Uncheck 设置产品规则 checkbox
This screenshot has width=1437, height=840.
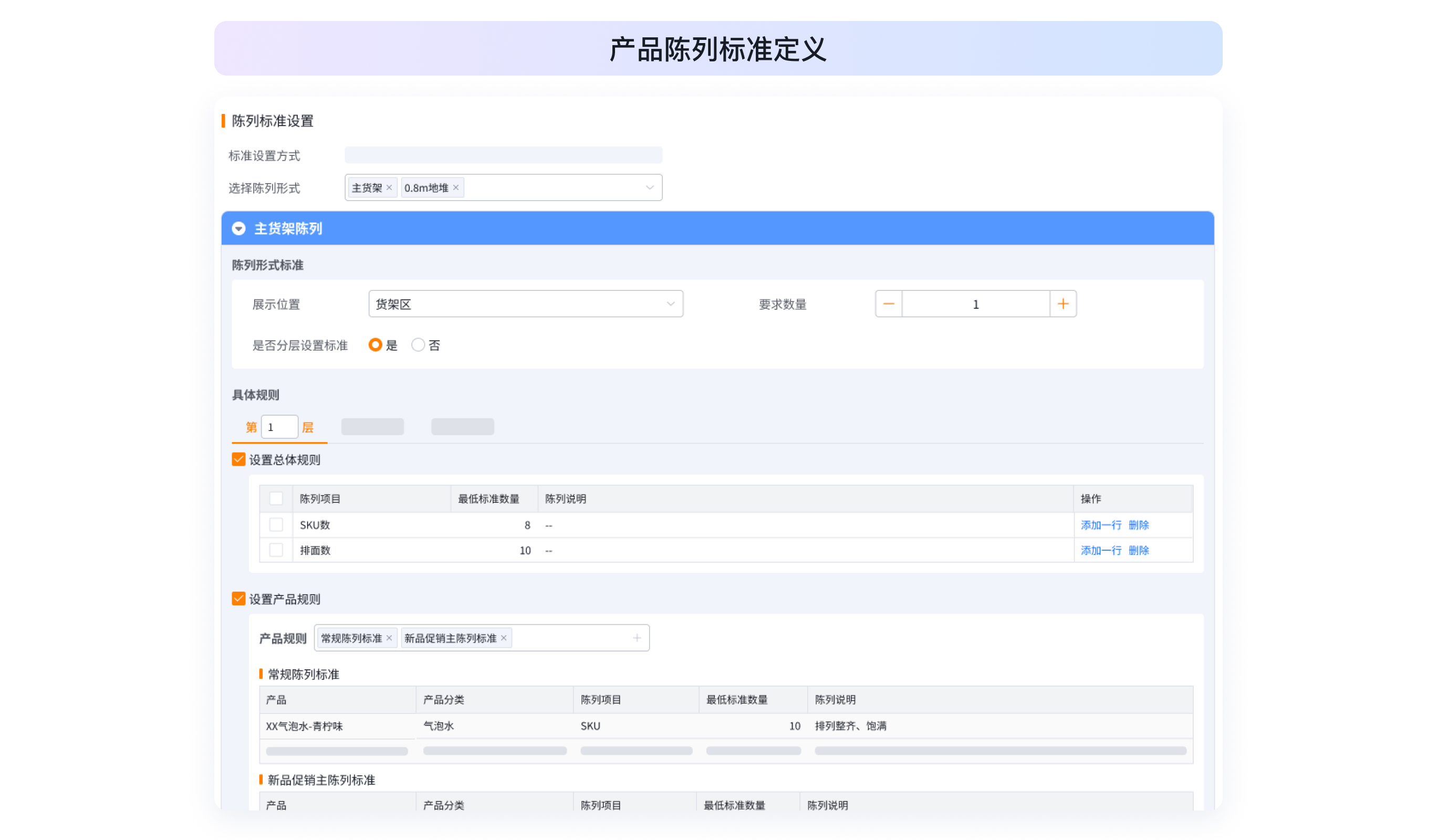(238, 598)
